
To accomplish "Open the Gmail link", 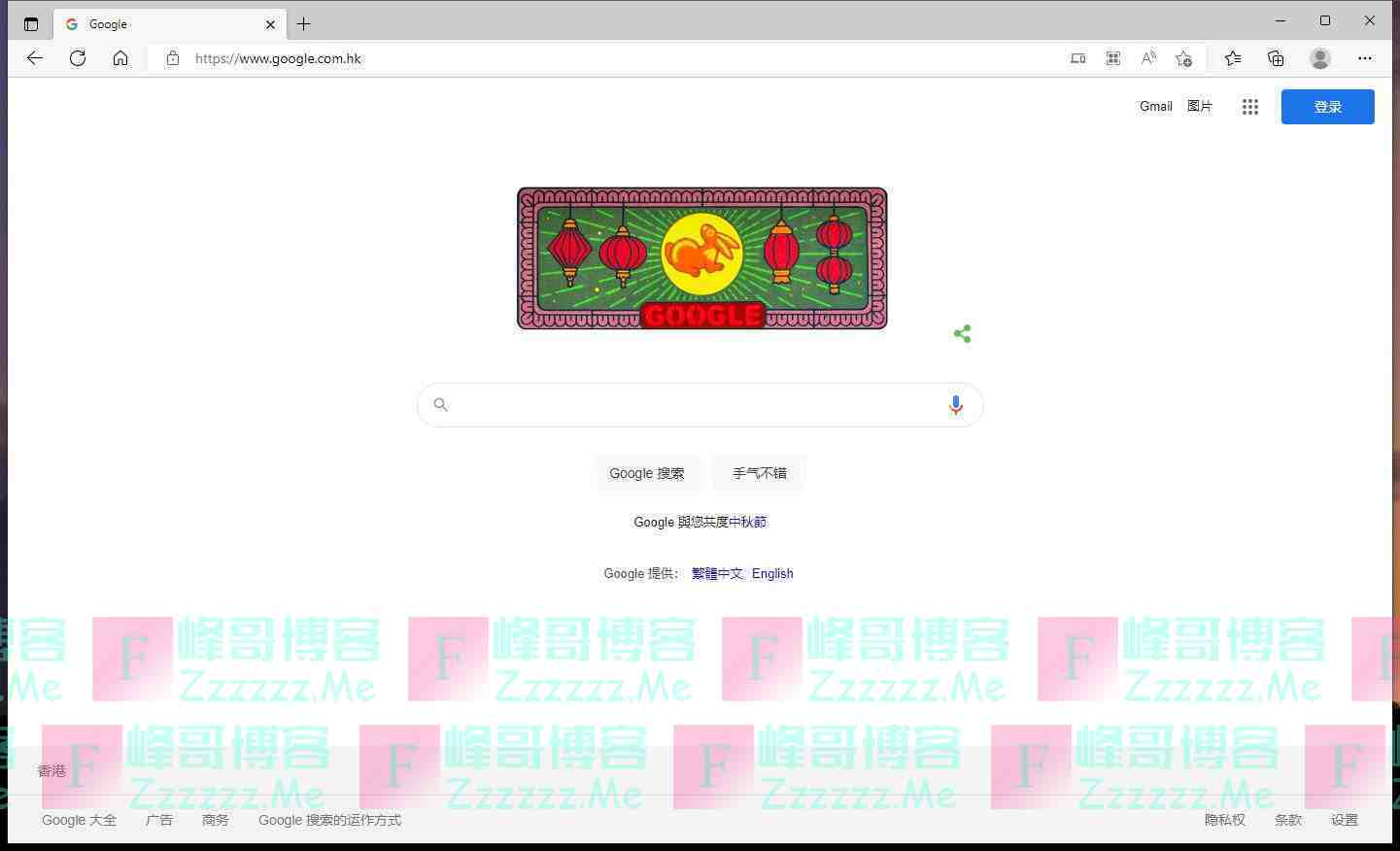I will coord(1156,107).
